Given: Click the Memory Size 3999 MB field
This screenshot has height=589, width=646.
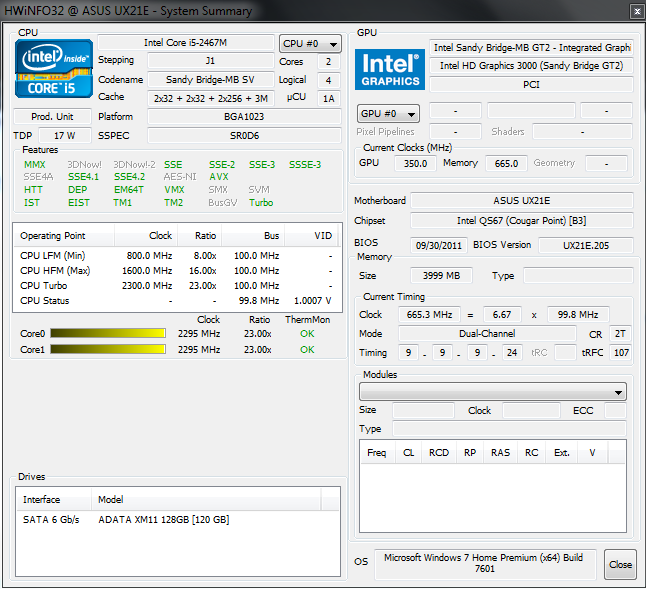Looking at the screenshot, I should point(441,276).
